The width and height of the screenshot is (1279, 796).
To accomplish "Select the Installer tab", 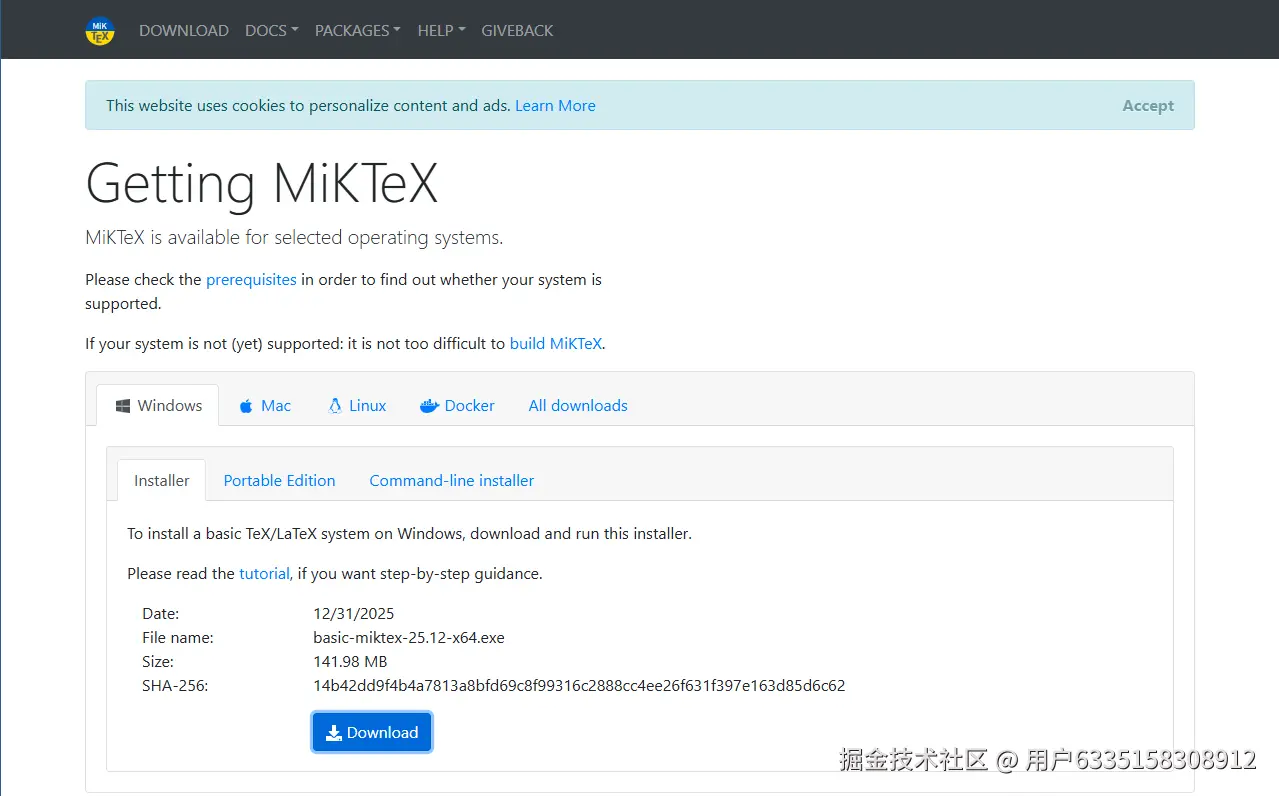I will coord(162,481).
